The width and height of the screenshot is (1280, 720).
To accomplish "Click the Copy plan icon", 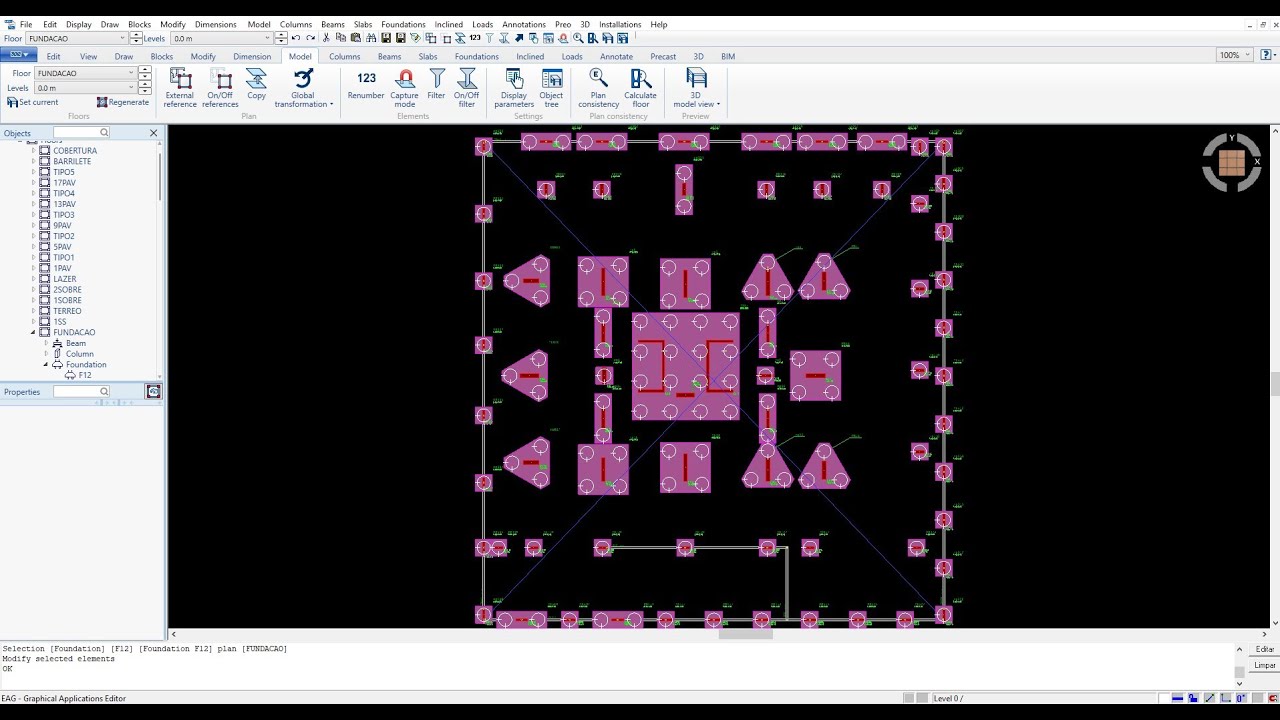I will click(x=257, y=85).
